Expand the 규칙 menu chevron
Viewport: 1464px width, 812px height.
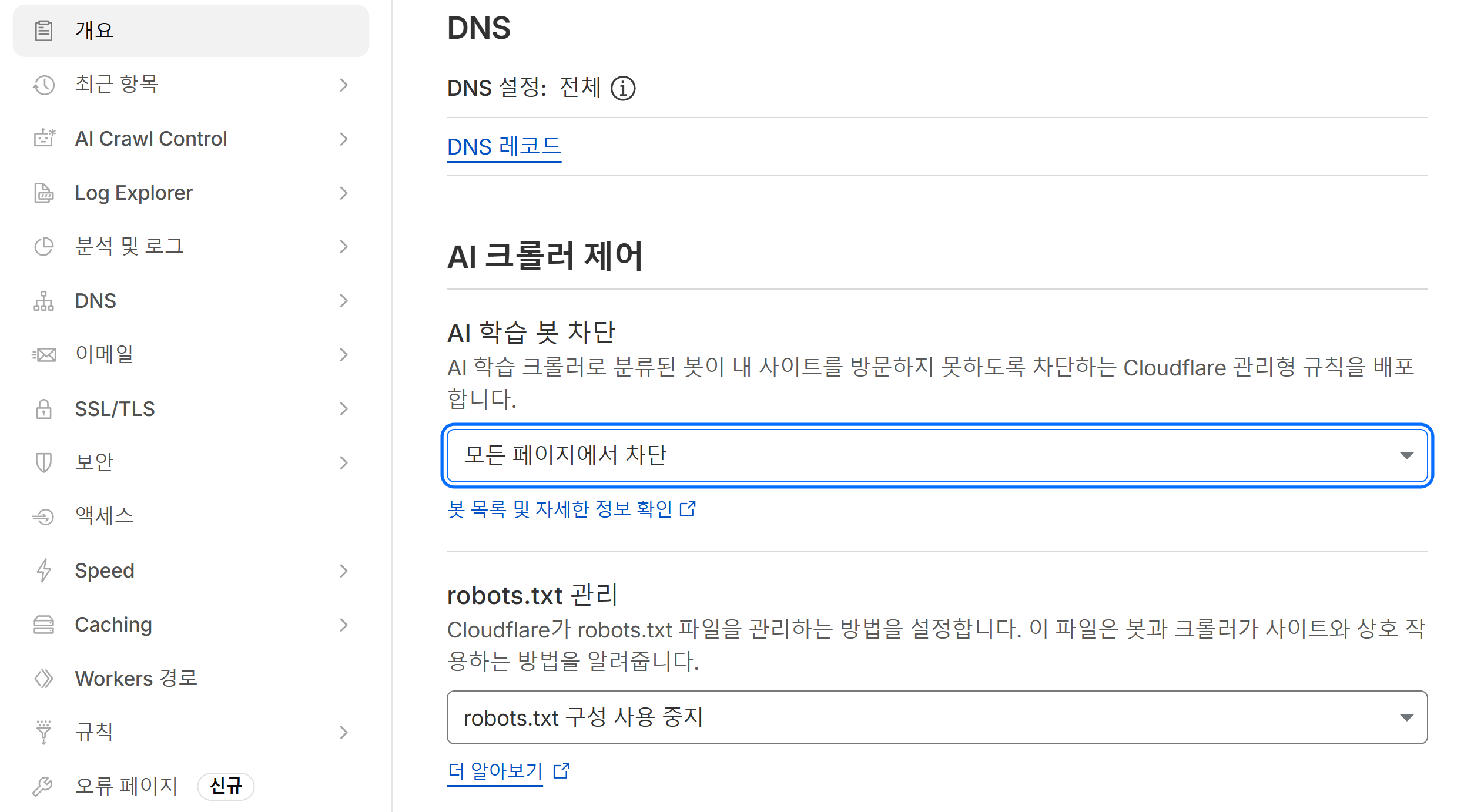344,733
